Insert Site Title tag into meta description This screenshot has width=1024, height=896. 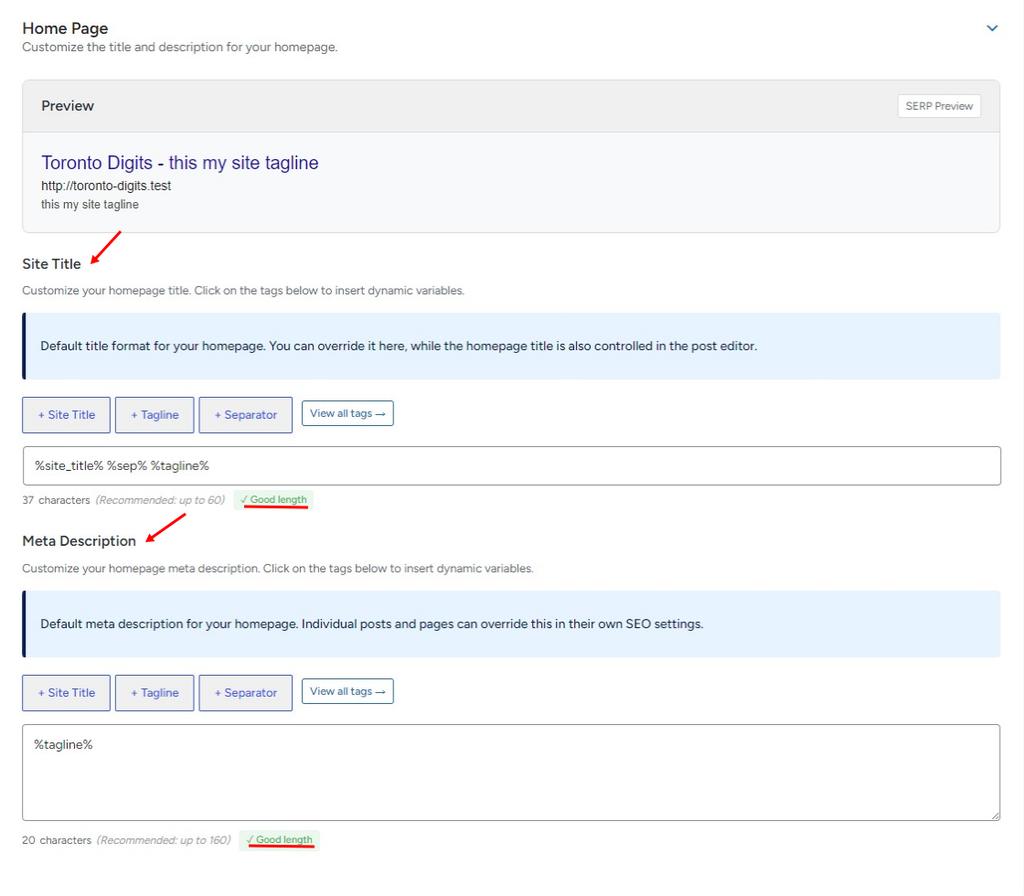click(x=66, y=693)
